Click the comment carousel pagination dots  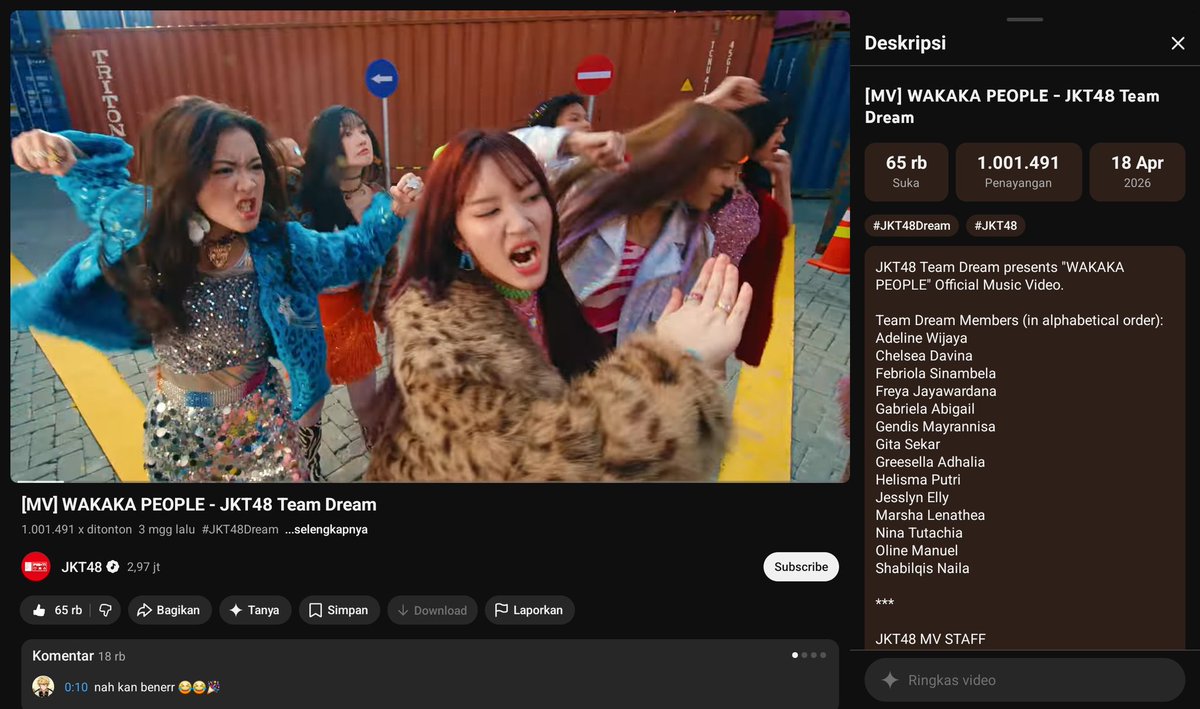[809, 655]
